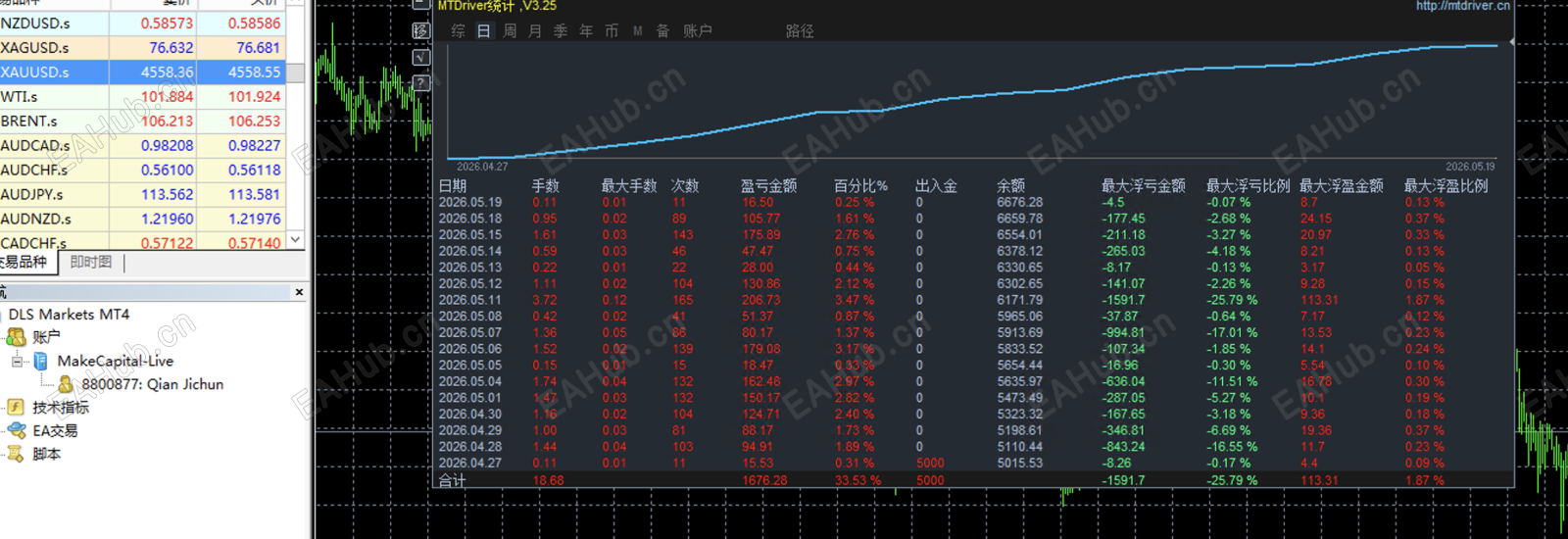The image size is (1568, 539).
Task: Close the navigator panel
Action: click(299, 292)
